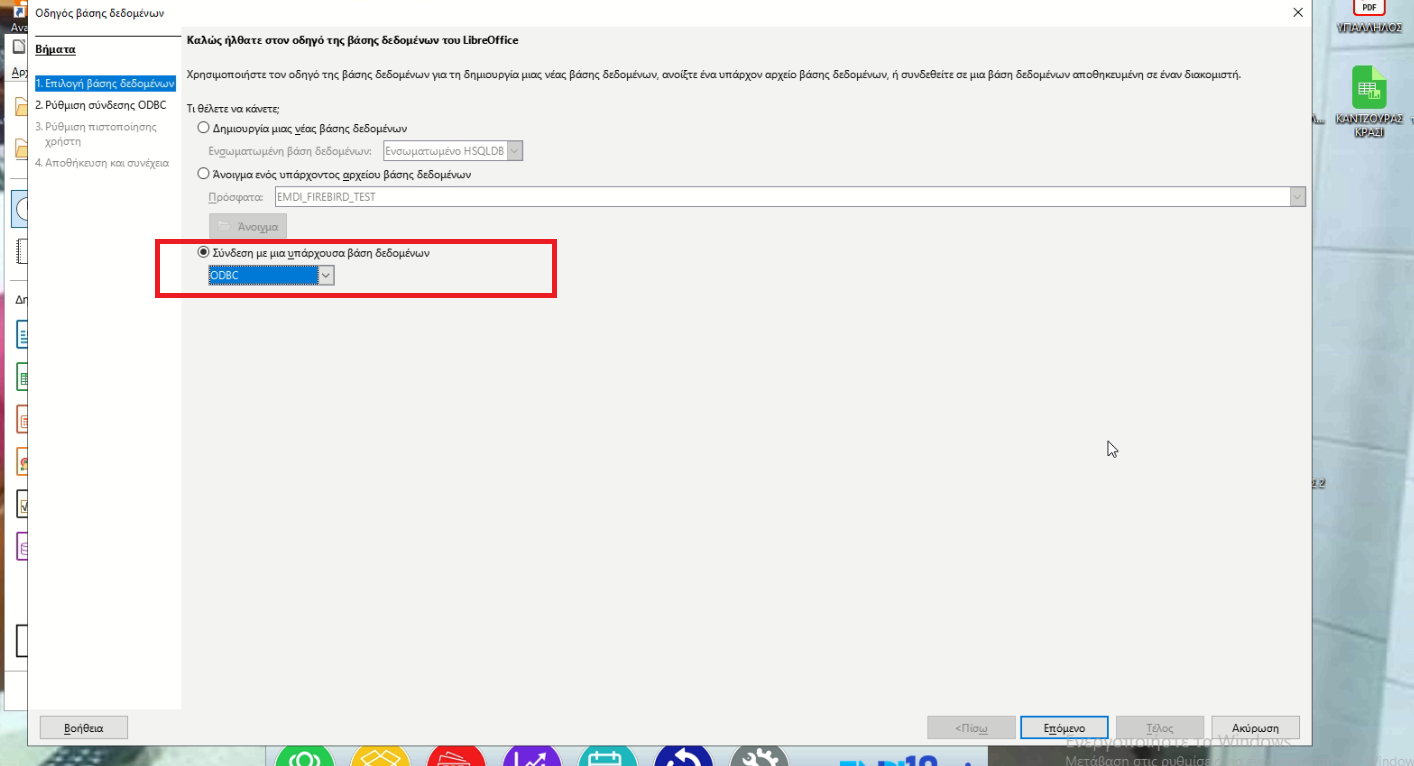This screenshot has height=766, width=1414.
Task: Click the 'Ενσωματωμένη βάση δεδομένων:' label
Action: [x=292, y=152]
